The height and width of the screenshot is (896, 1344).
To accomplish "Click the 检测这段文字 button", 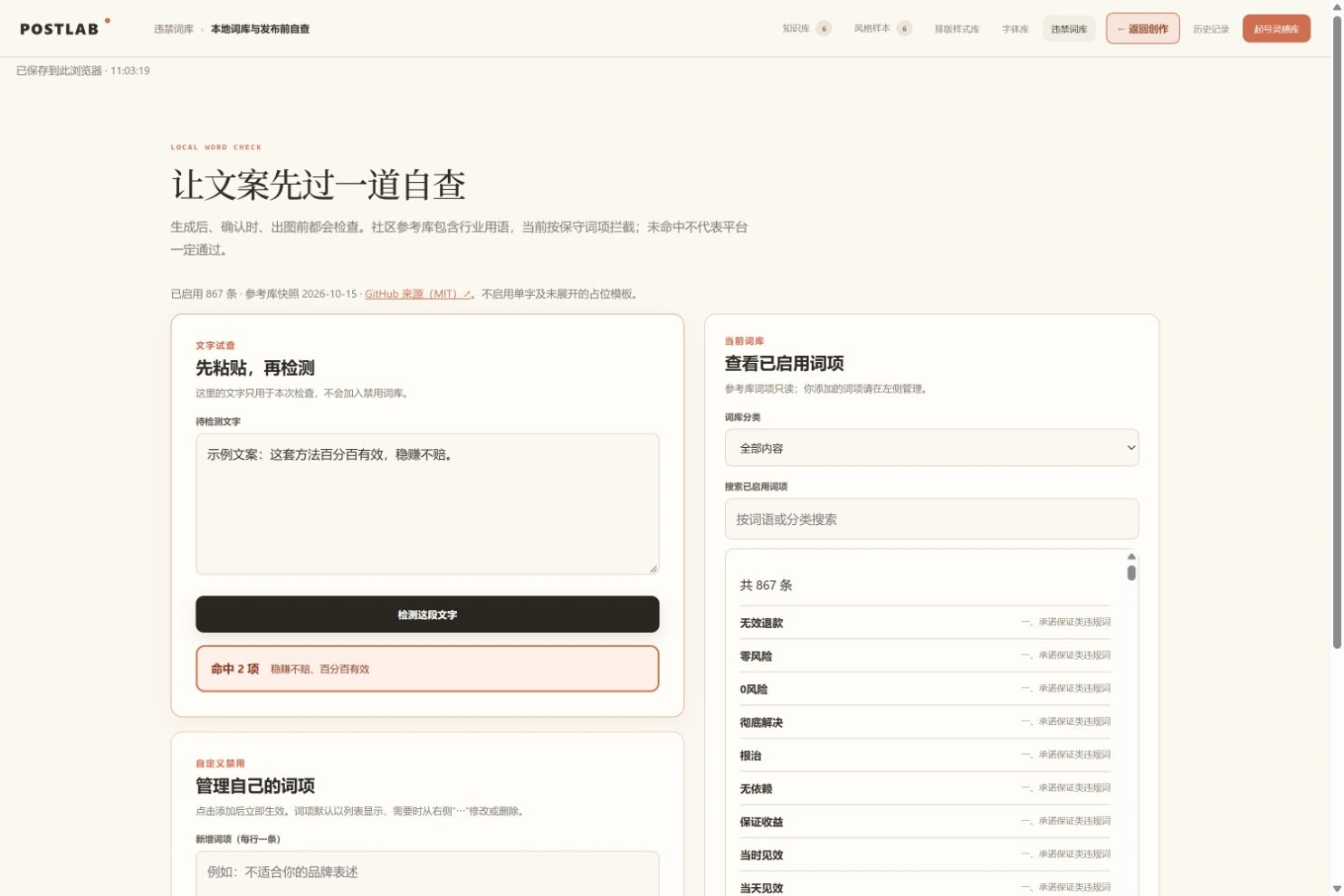I will tap(427, 615).
